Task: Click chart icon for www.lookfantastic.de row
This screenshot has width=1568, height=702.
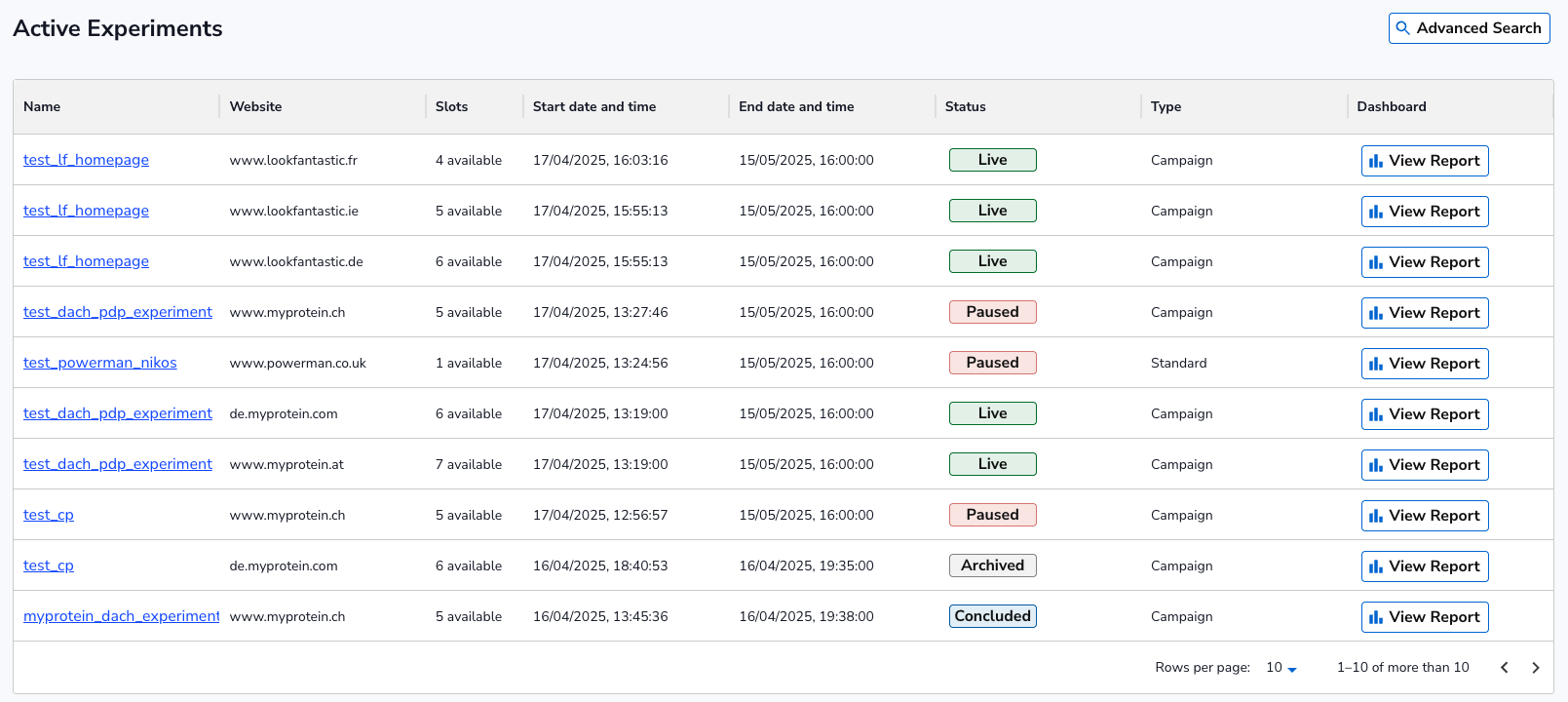Action: 1376,262
